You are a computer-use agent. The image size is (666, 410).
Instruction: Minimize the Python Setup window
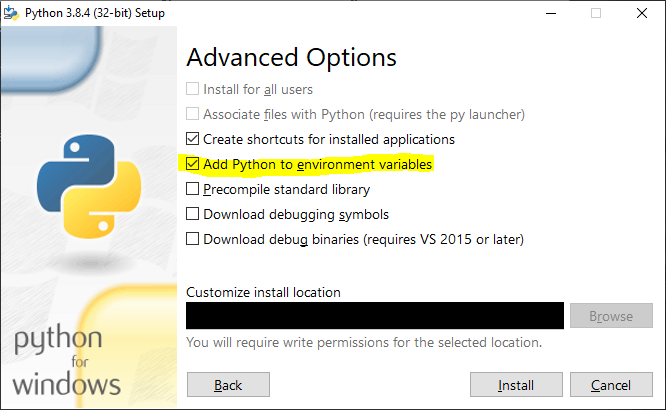[x=551, y=13]
